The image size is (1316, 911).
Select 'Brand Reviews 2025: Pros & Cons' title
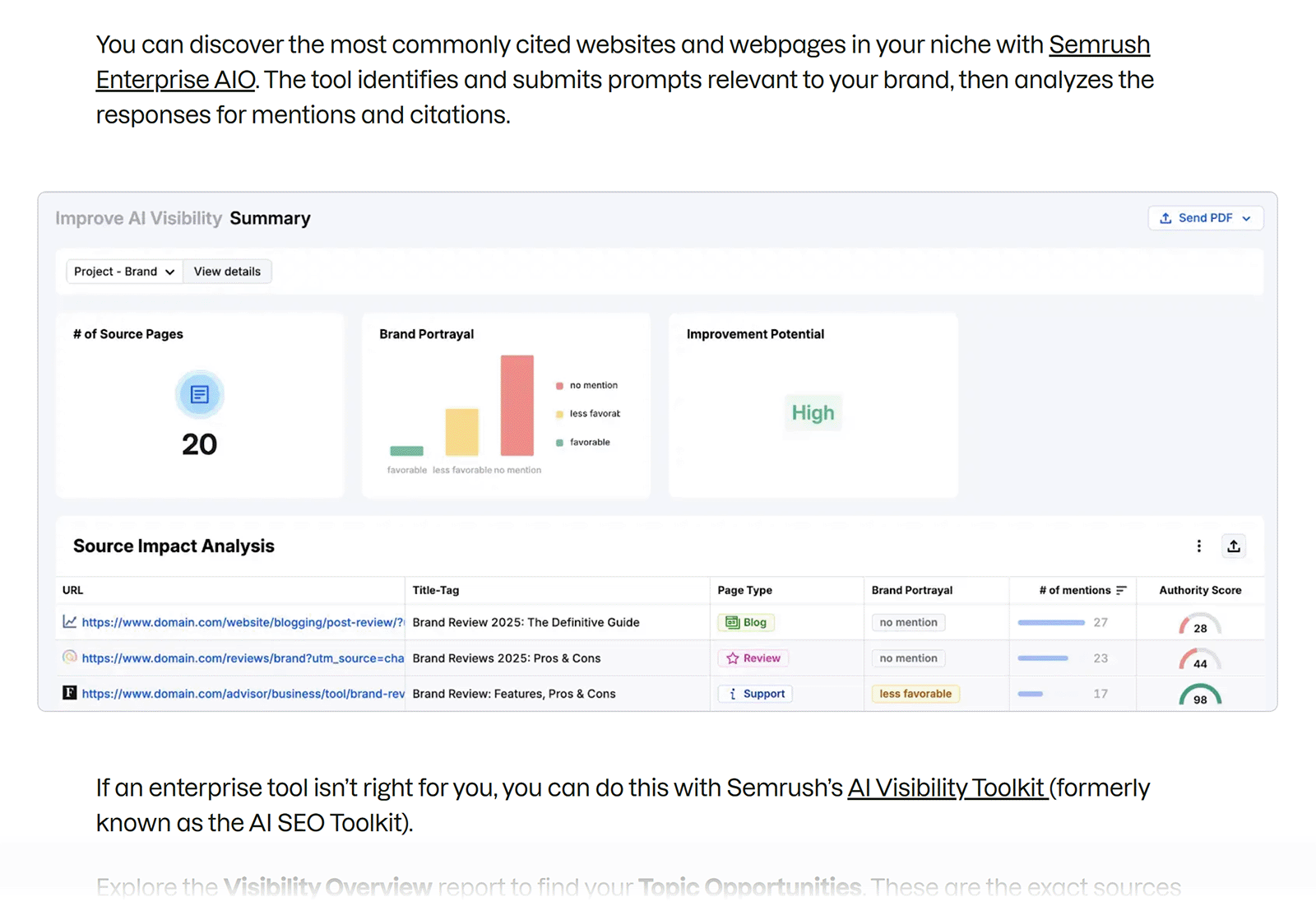[x=507, y=658]
